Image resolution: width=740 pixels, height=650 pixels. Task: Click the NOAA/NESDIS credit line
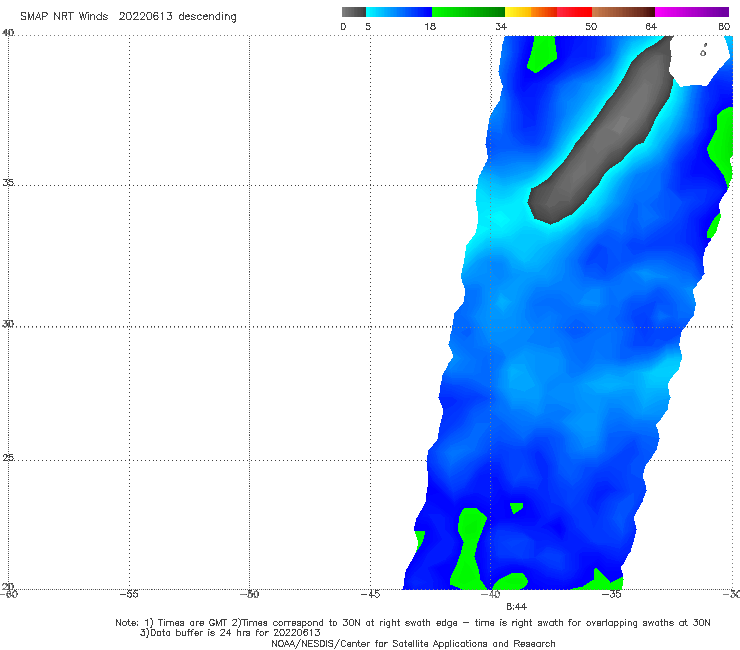413,644
